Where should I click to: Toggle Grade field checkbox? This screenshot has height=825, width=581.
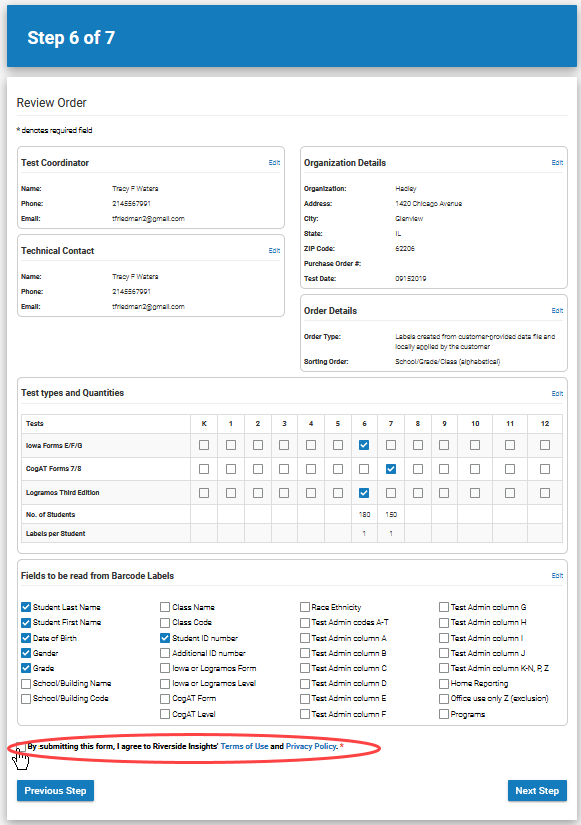coord(26,668)
